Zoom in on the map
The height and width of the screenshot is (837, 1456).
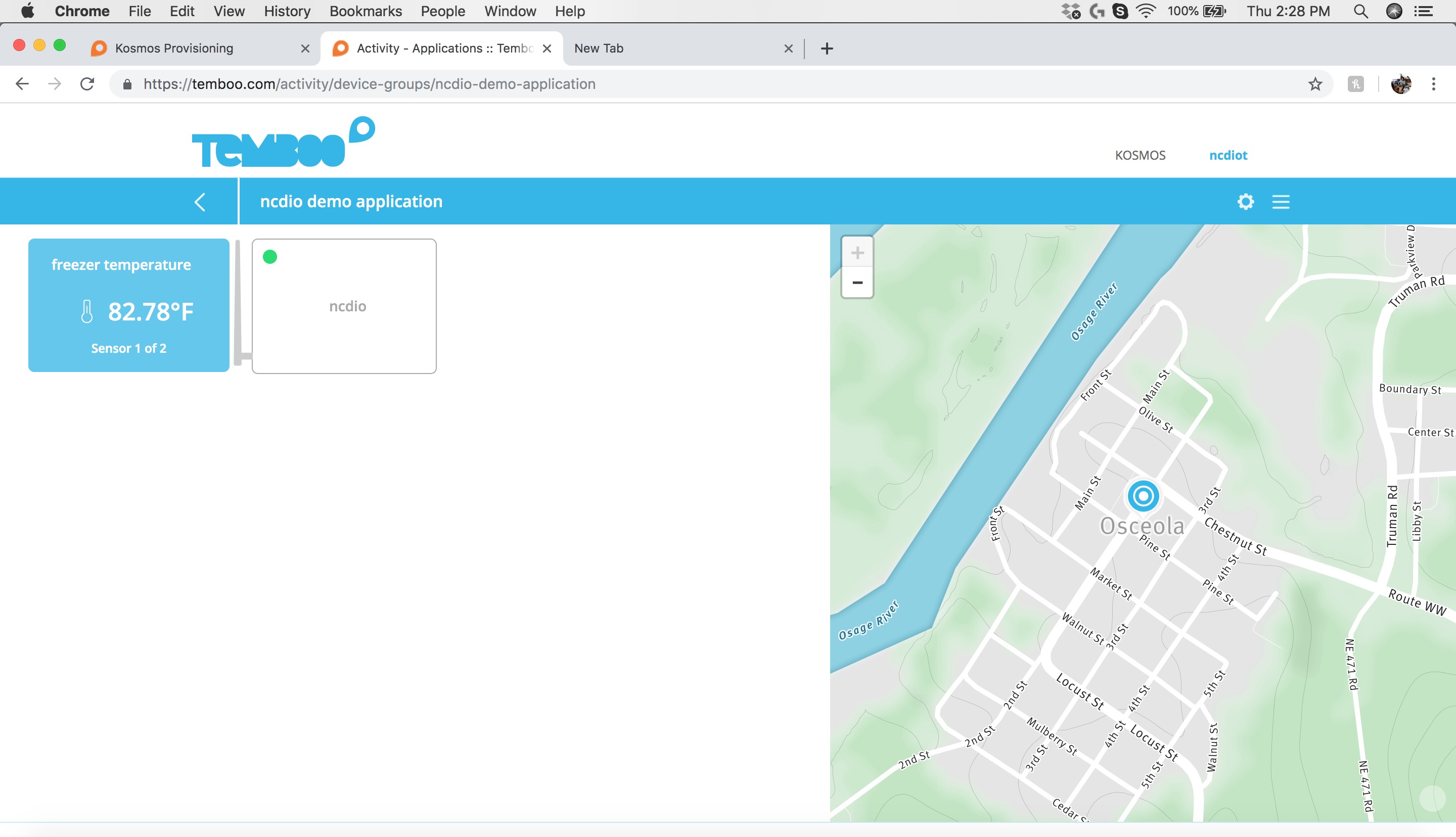click(x=857, y=252)
